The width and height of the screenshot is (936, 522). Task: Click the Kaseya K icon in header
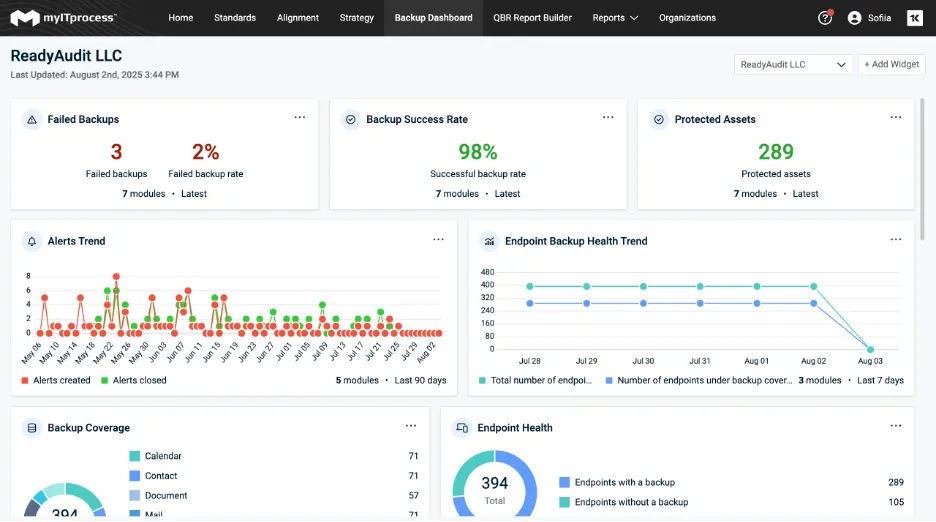click(914, 18)
